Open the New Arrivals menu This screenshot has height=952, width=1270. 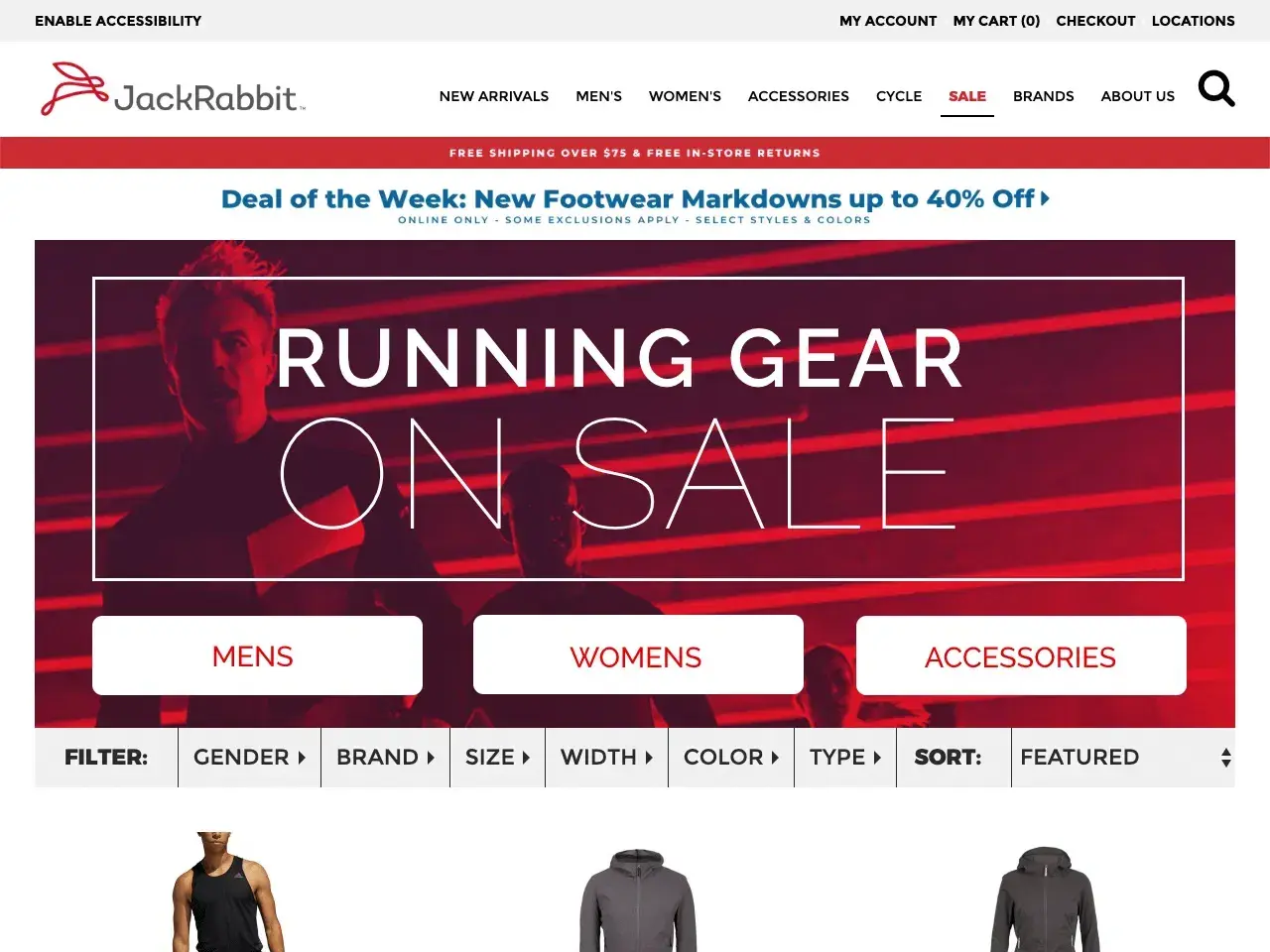(x=494, y=96)
